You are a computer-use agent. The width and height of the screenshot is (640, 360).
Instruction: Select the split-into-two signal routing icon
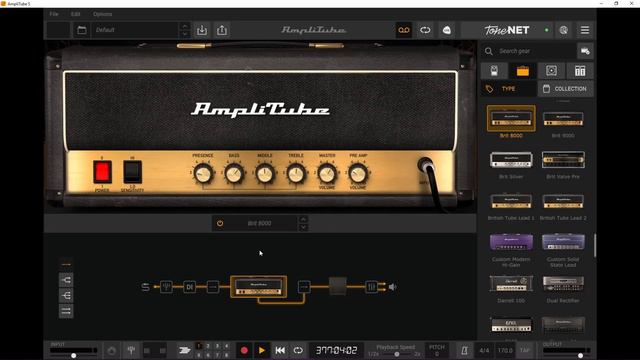click(66, 280)
